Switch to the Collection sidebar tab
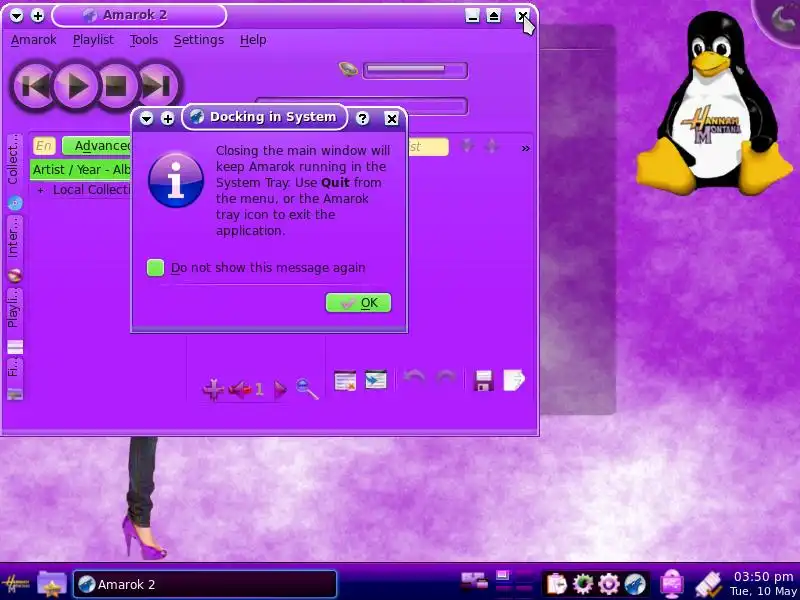This screenshot has width=800, height=600. pyautogui.click(x=14, y=172)
